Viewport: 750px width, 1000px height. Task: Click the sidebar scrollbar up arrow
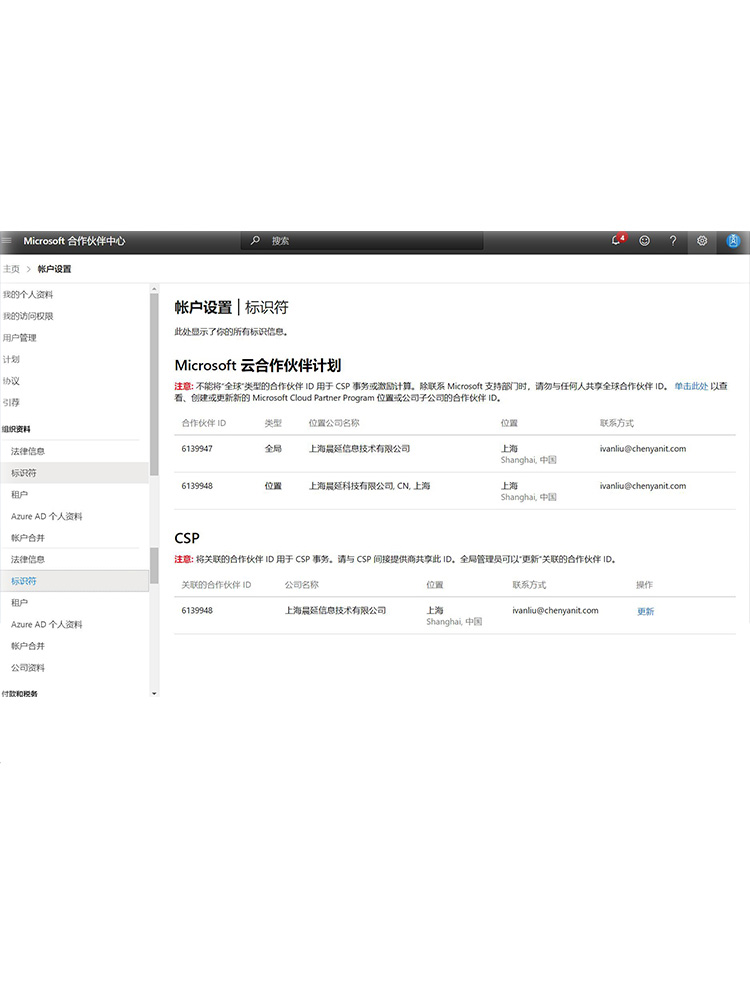(154, 290)
